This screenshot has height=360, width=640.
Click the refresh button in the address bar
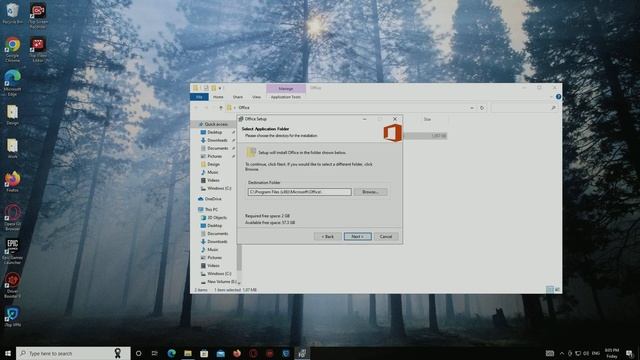coord(482,108)
